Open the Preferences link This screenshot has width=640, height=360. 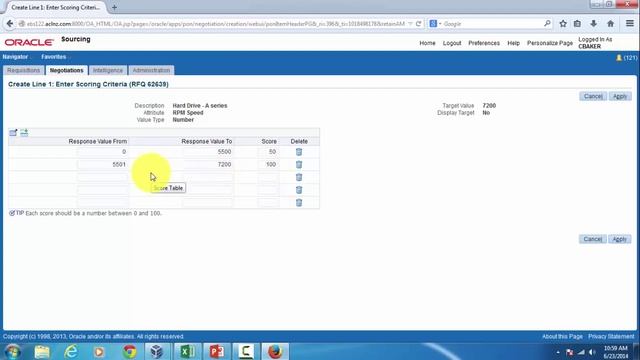[484, 43]
